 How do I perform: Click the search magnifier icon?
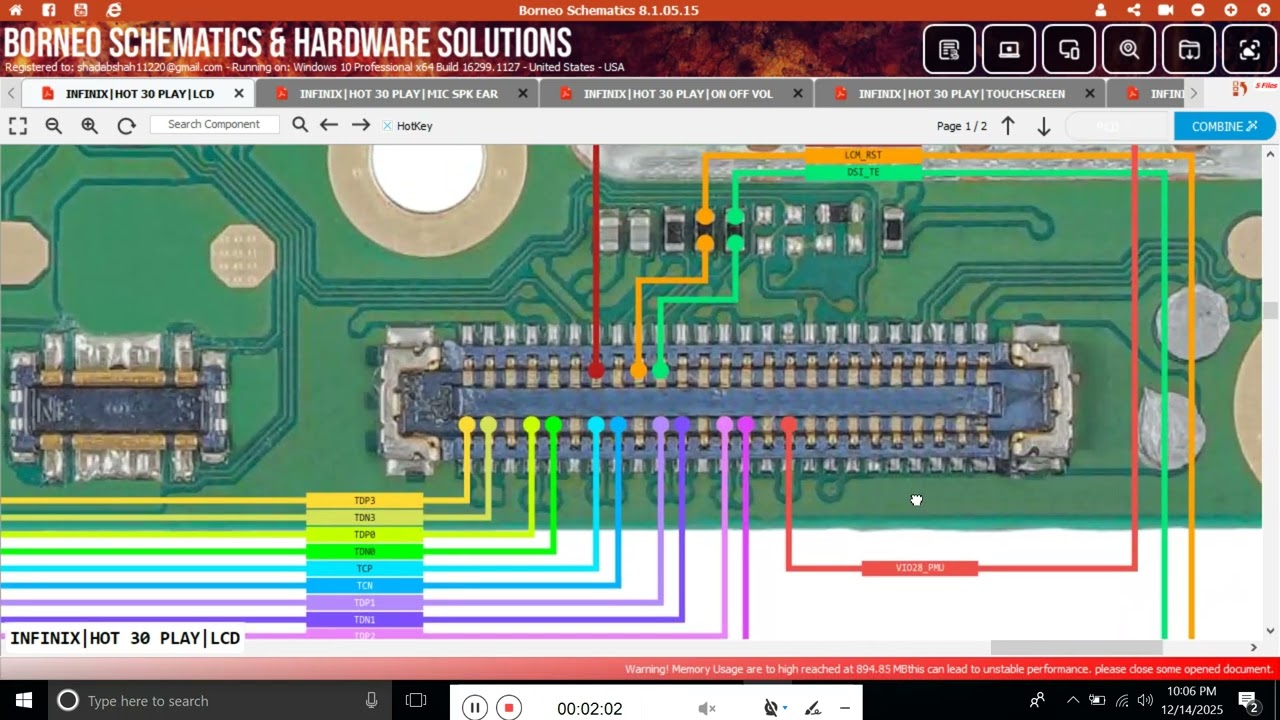tap(300, 125)
